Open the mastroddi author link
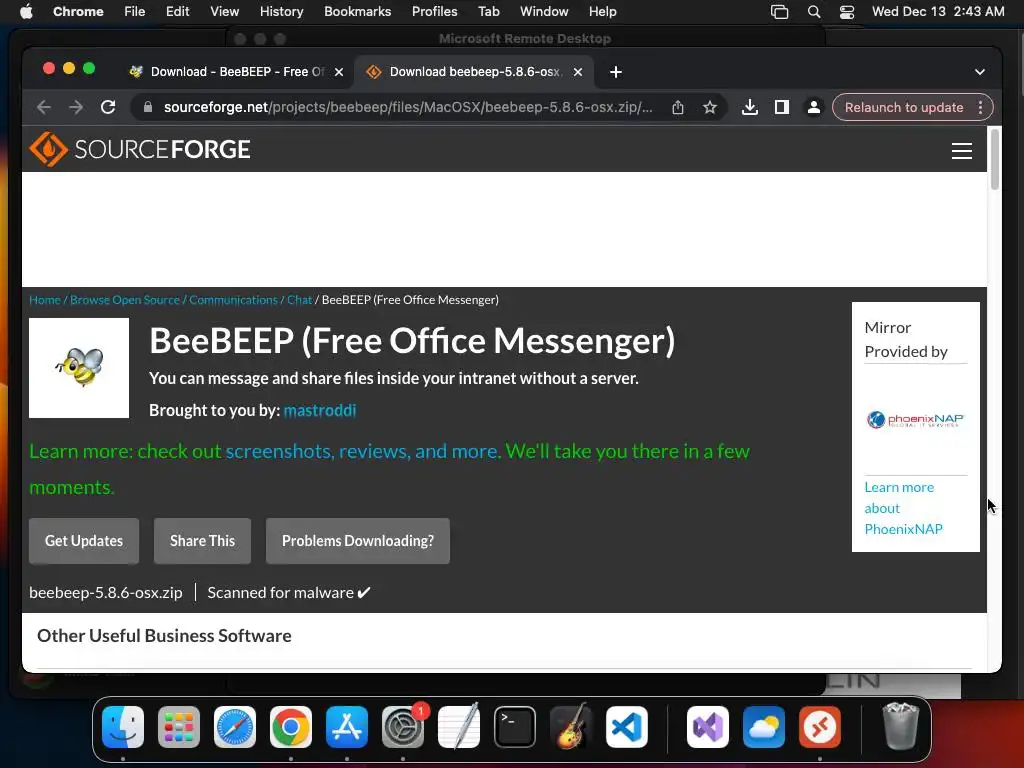This screenshot has height=768, width=1024. pos(320,410)
